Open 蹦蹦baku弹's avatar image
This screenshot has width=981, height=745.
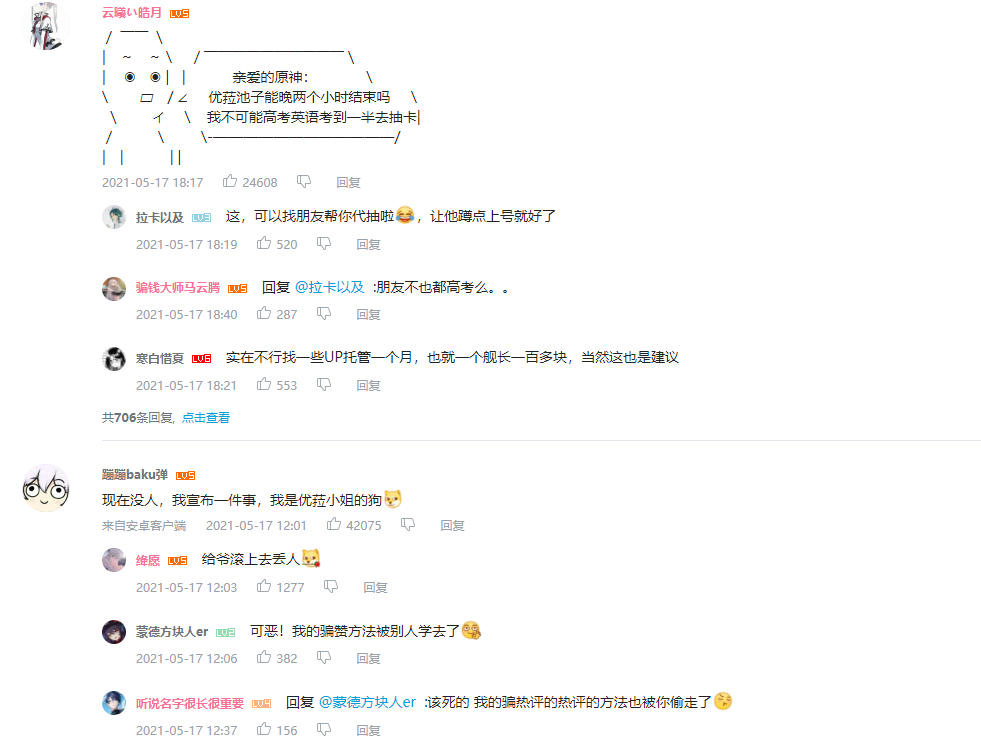click(x=46, y=488)
